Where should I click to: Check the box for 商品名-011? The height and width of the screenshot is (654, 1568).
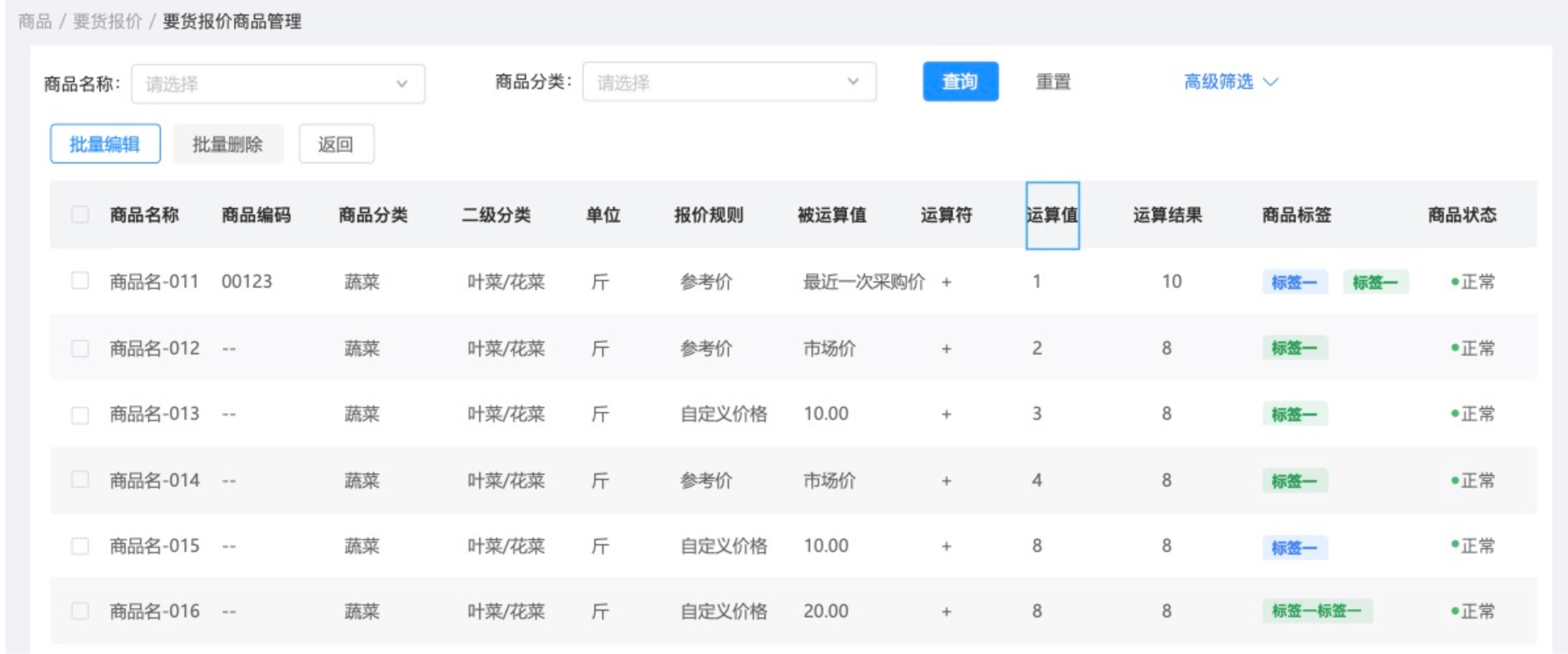[x=80, y=281]
